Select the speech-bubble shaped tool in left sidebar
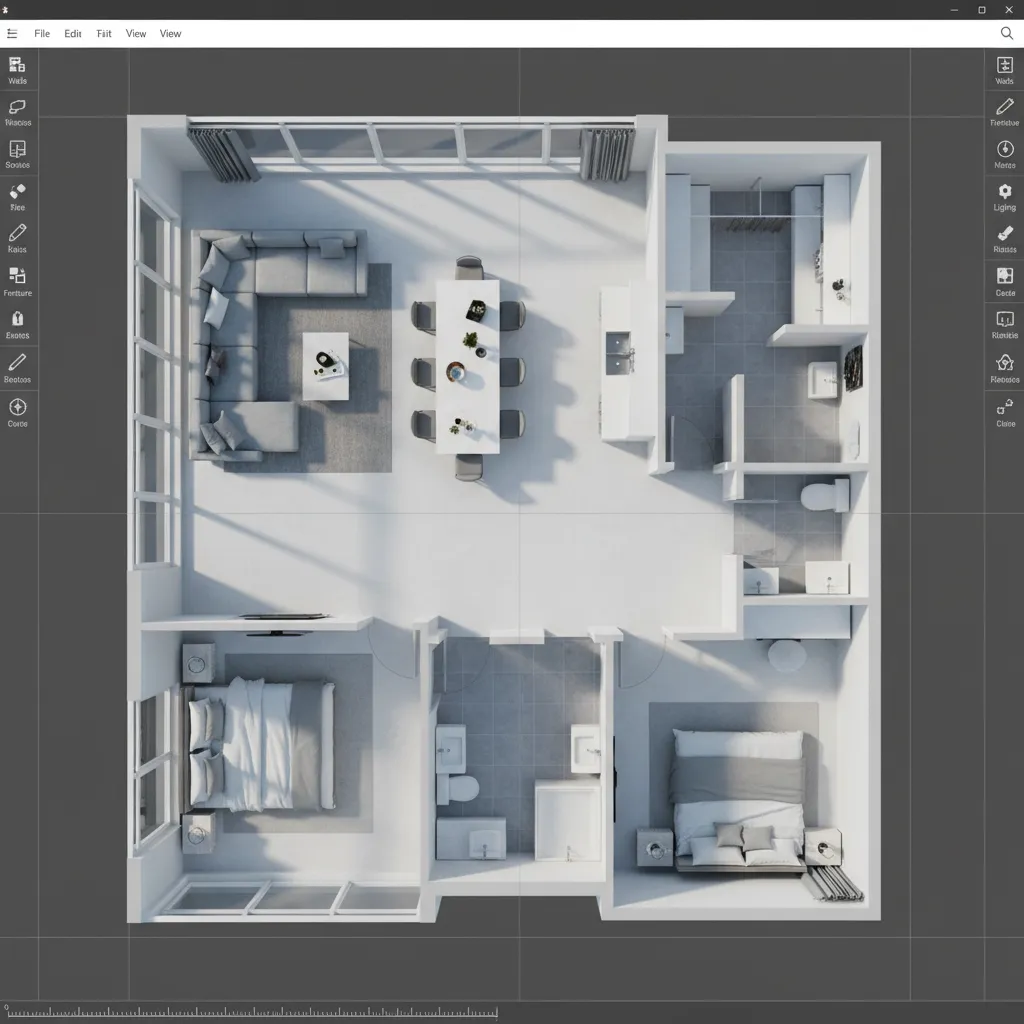Viewport: 1024px width, 1024px height. [x=18, y=112]
